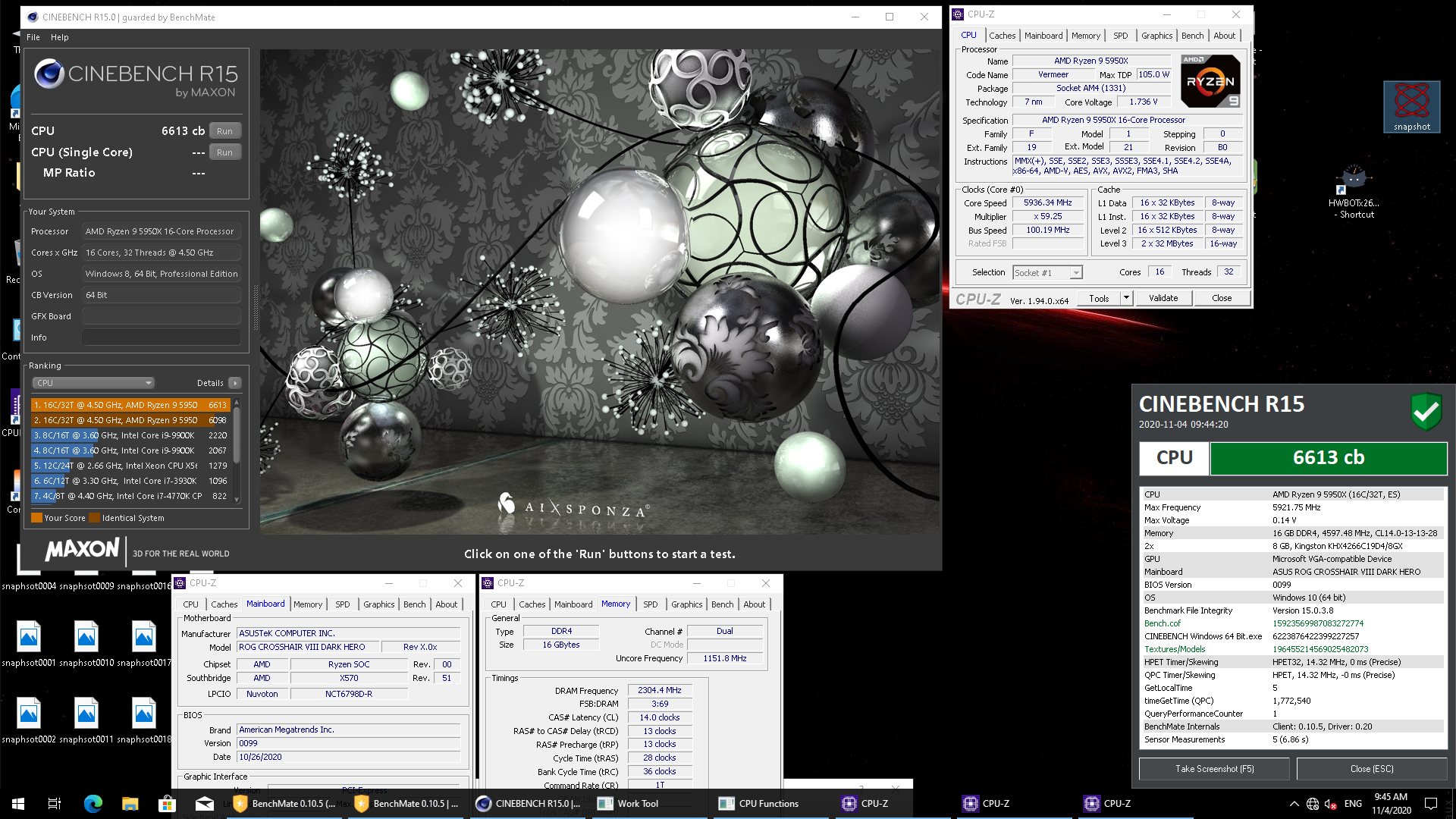Switch to CINEBENCH R15.0 taskbar item
The width and height of the screenshot is (1456, 819).
click(x=528, y=803)
